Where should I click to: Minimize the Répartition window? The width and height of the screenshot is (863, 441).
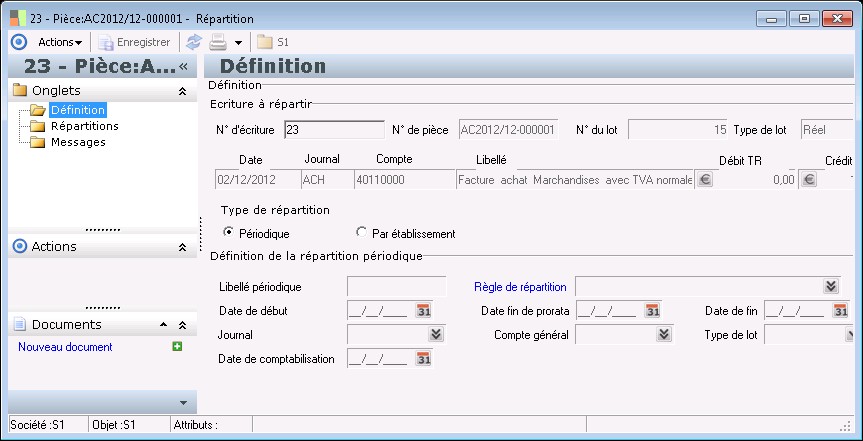771,19
